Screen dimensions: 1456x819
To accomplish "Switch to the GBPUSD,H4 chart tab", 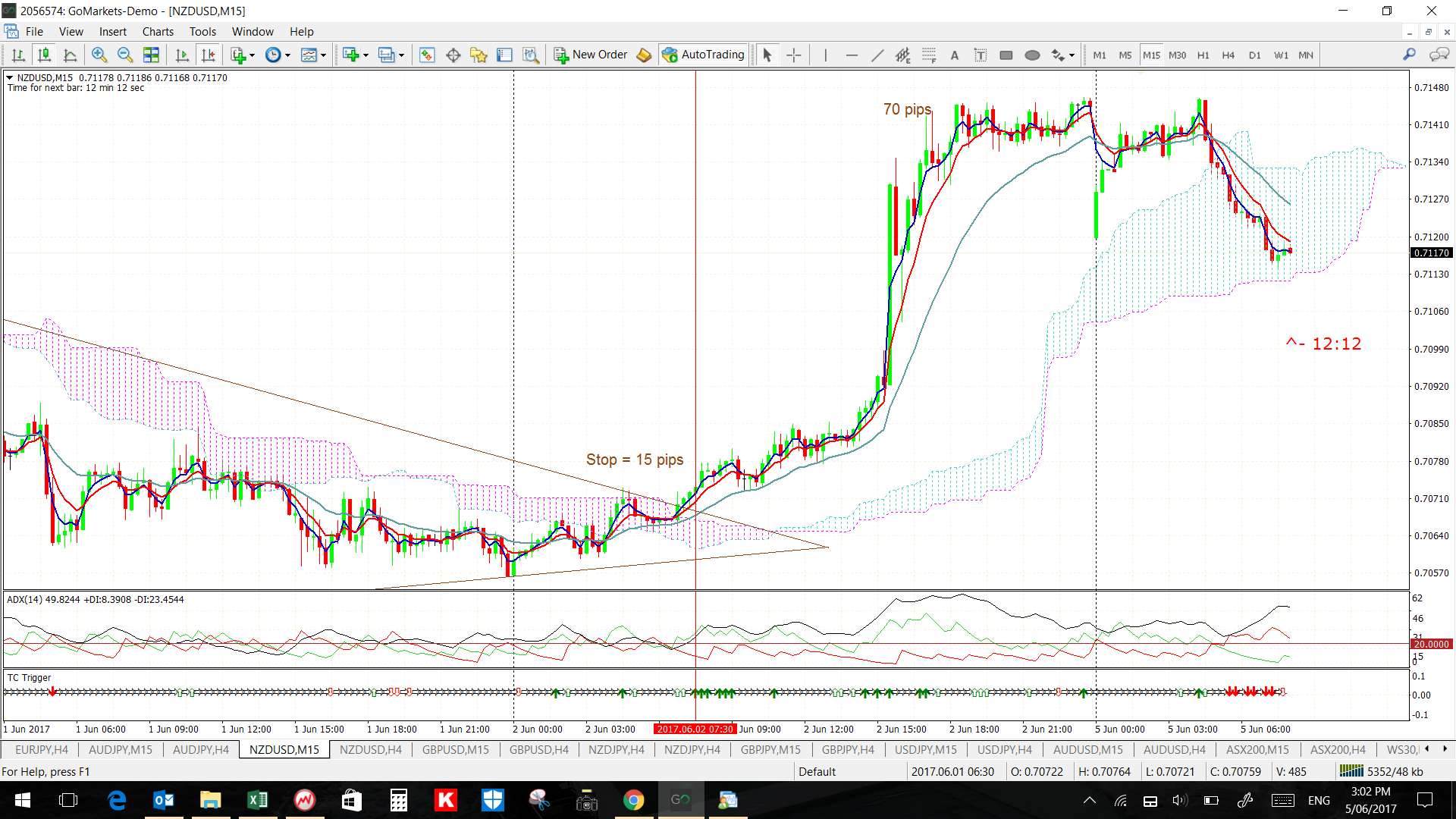I will (538, 749).
